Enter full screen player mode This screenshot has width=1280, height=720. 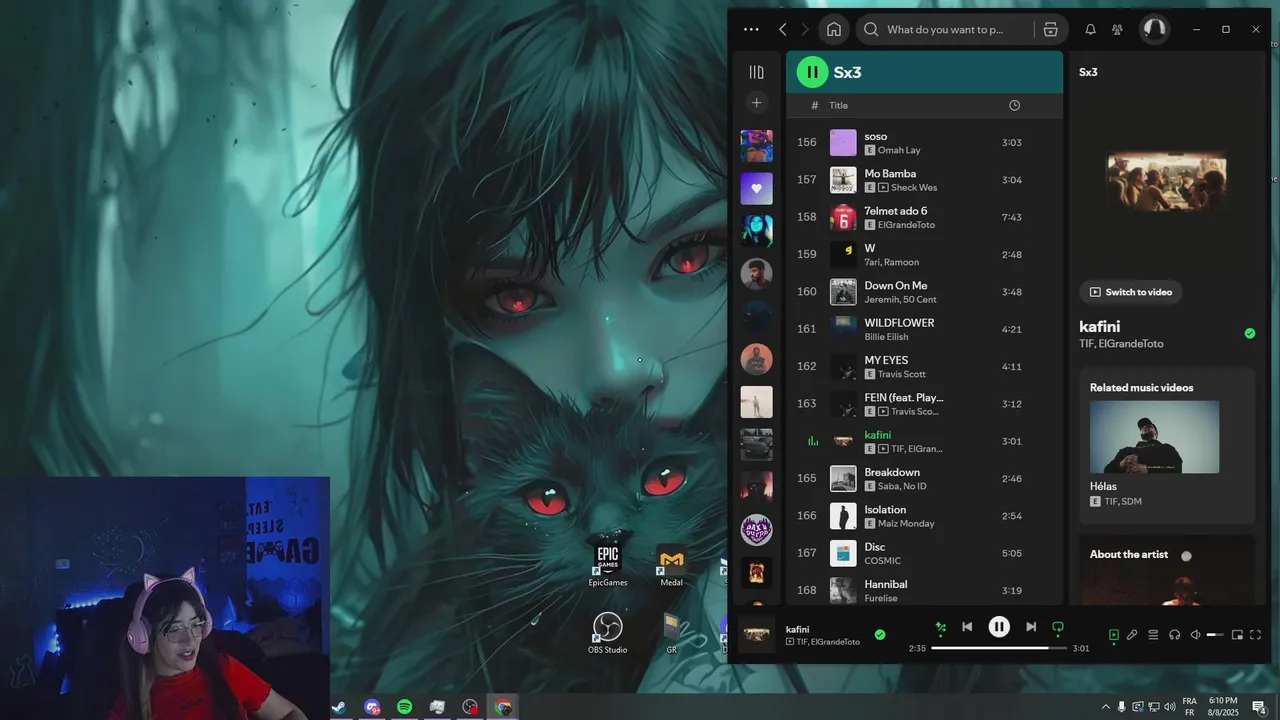click(x=1256, y=634)
